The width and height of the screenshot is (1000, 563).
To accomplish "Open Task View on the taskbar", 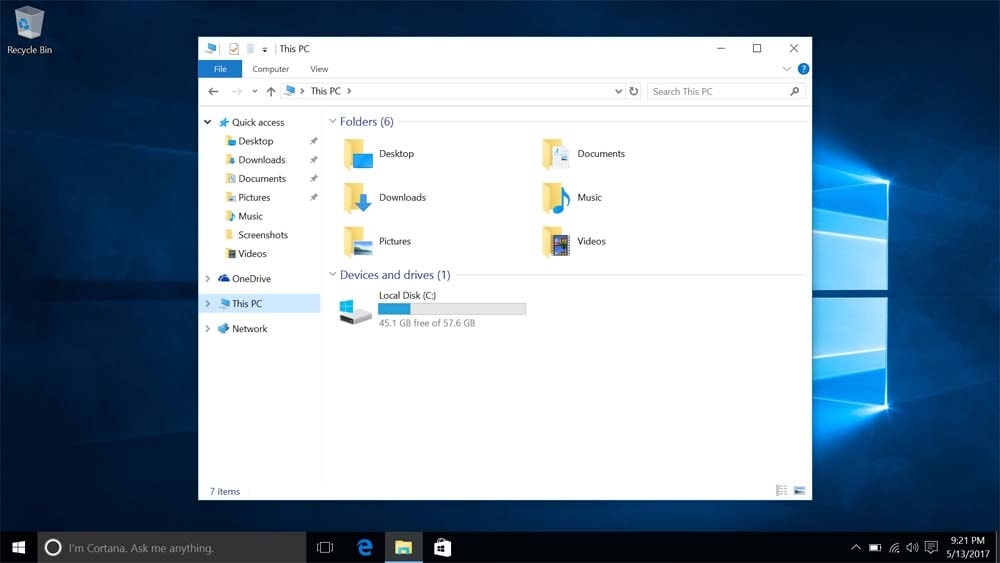I will pyautogui.click(x=325, y=548).
